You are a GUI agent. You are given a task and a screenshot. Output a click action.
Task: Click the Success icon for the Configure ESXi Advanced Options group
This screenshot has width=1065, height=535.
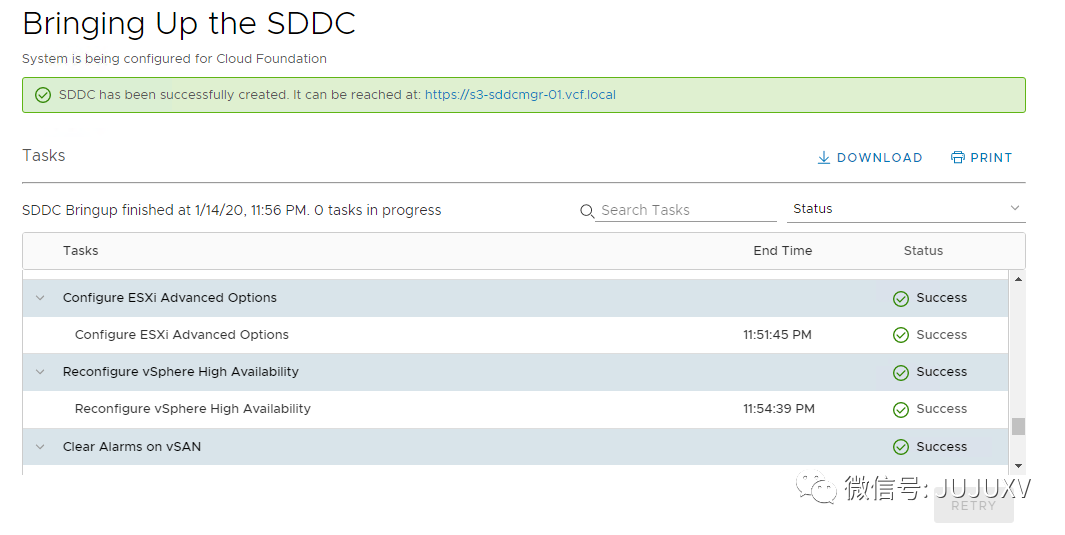pos(900,298)
